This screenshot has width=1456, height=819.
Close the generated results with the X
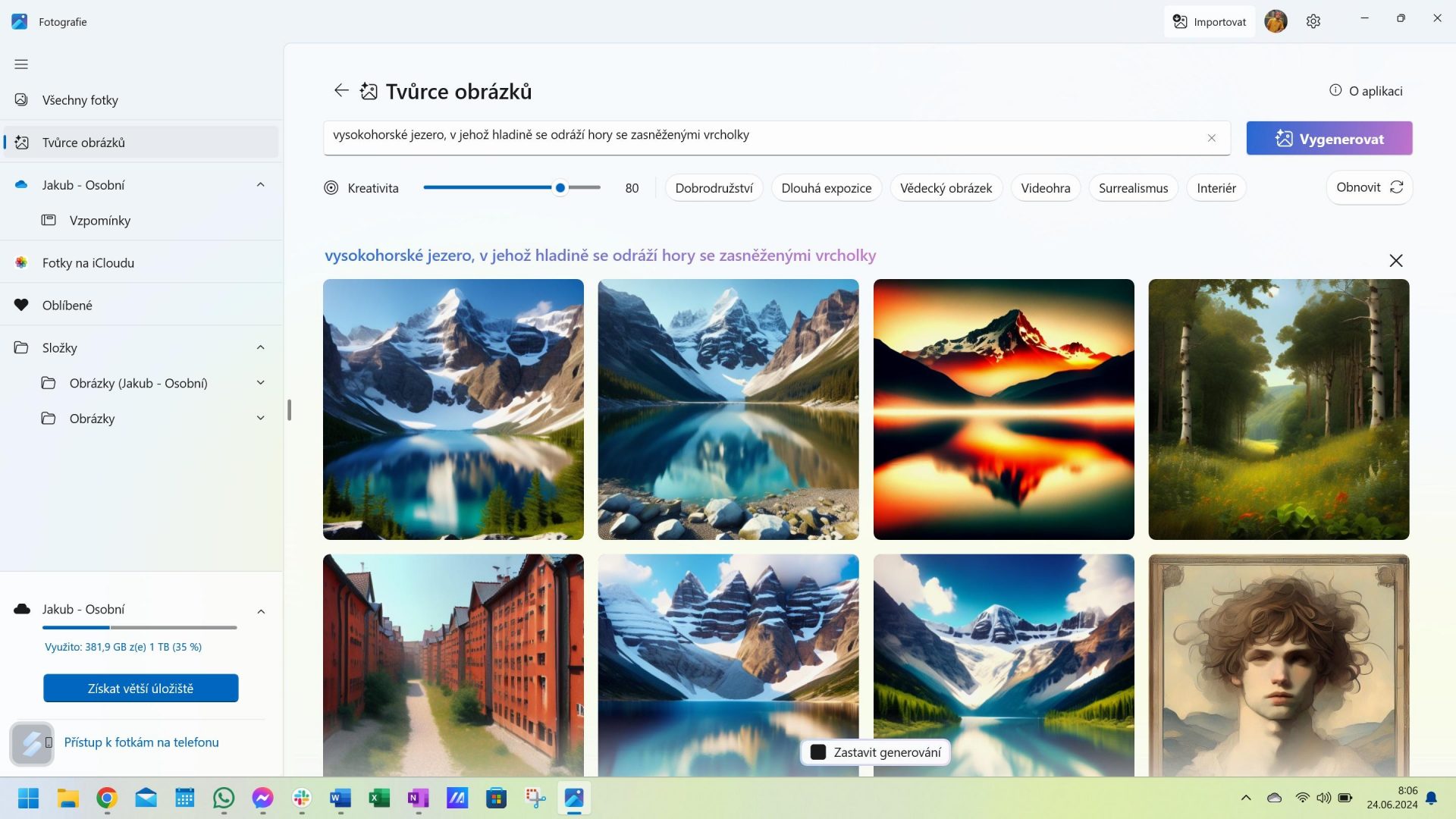click(1395, 261)
